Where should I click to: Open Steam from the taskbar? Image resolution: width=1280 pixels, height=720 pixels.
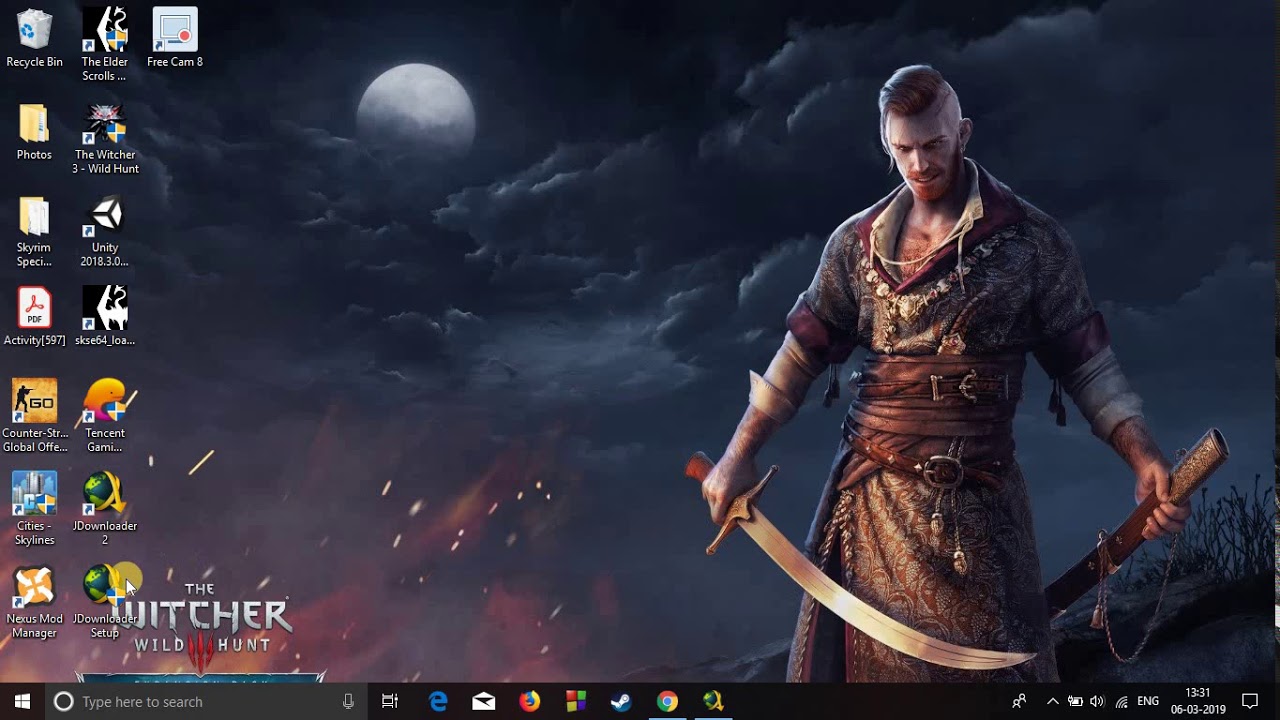(621, 701)
